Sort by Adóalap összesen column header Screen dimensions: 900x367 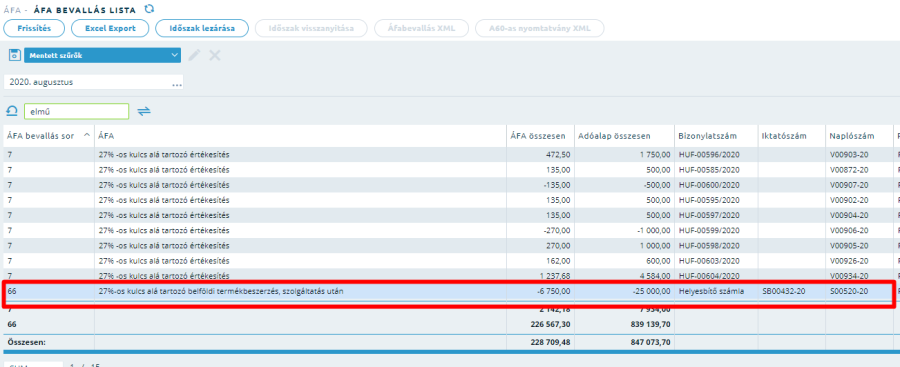point(624,136)
